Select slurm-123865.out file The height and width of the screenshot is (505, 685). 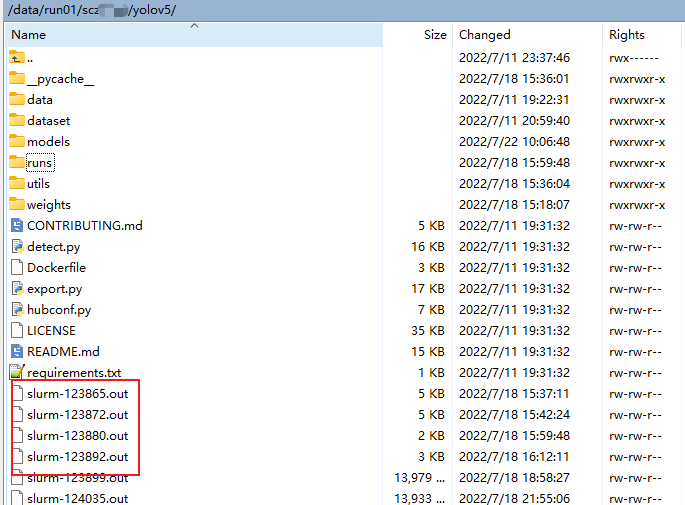(x=77, y=393)
